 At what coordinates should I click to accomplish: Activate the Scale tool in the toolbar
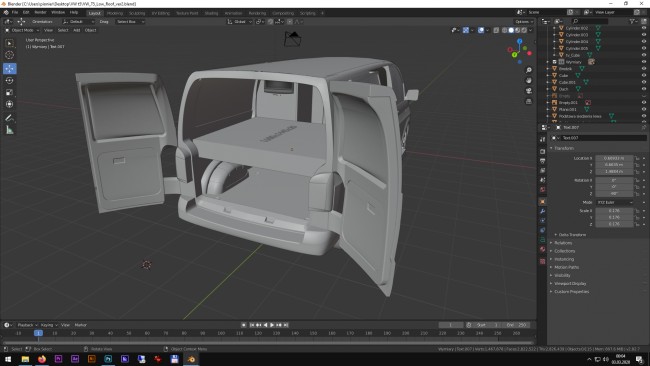pyautogui.click(x=10, y=92)
